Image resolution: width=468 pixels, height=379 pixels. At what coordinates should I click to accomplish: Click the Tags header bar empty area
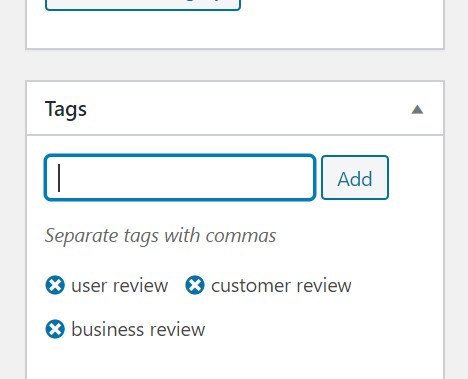coord(247,109)
